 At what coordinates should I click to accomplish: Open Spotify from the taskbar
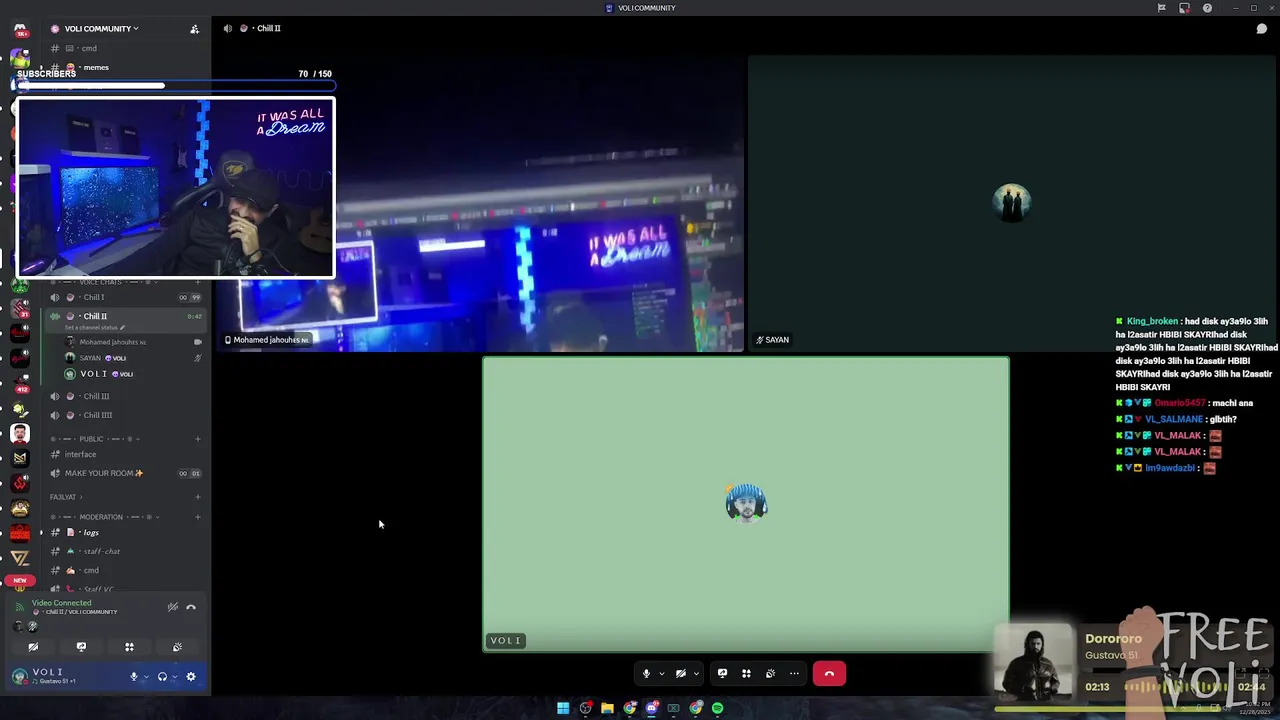pyautogui.click(x=717, y=708)
